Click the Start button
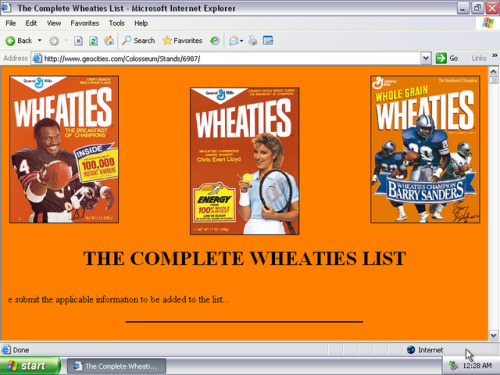The image size is (500, 375). [30, 366]
